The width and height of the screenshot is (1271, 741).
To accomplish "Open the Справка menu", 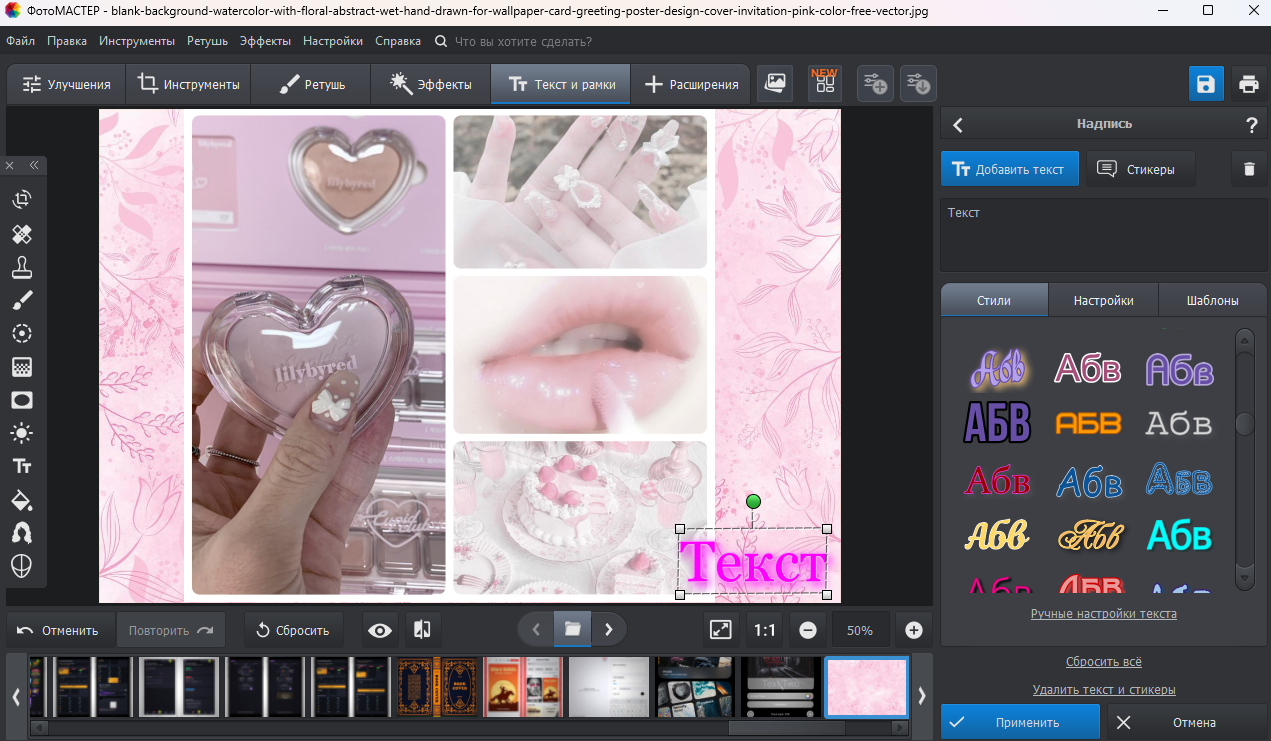I will point(398,41).
